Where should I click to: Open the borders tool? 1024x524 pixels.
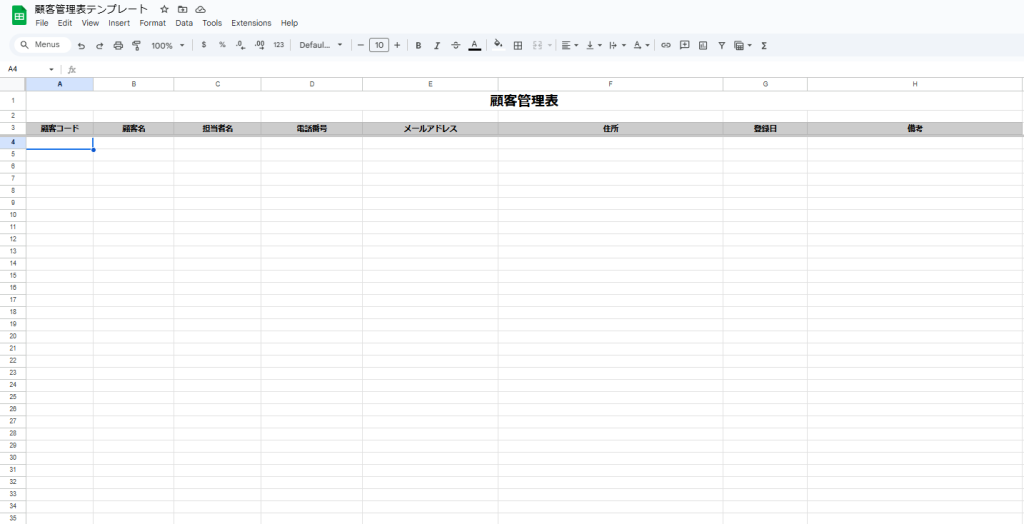click(x=517, y=45)
